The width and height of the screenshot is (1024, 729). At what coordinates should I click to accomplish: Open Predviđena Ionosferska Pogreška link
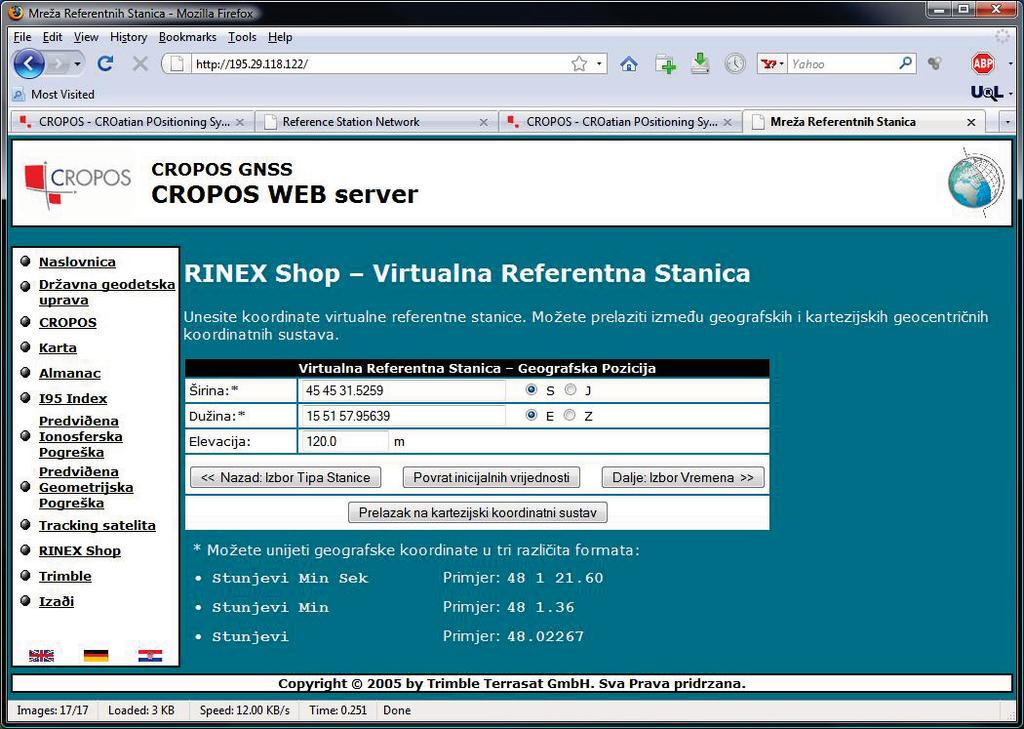click(81, 436)
